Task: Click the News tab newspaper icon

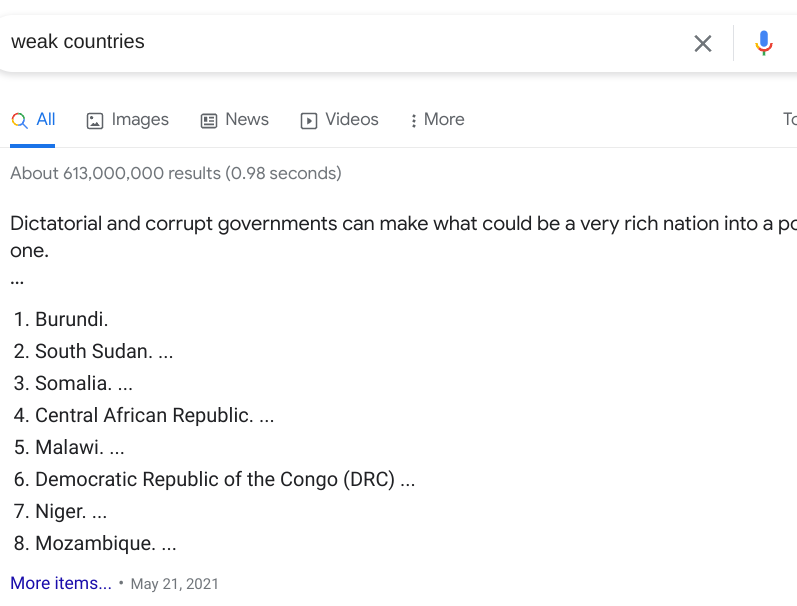Action: point(208,120)
